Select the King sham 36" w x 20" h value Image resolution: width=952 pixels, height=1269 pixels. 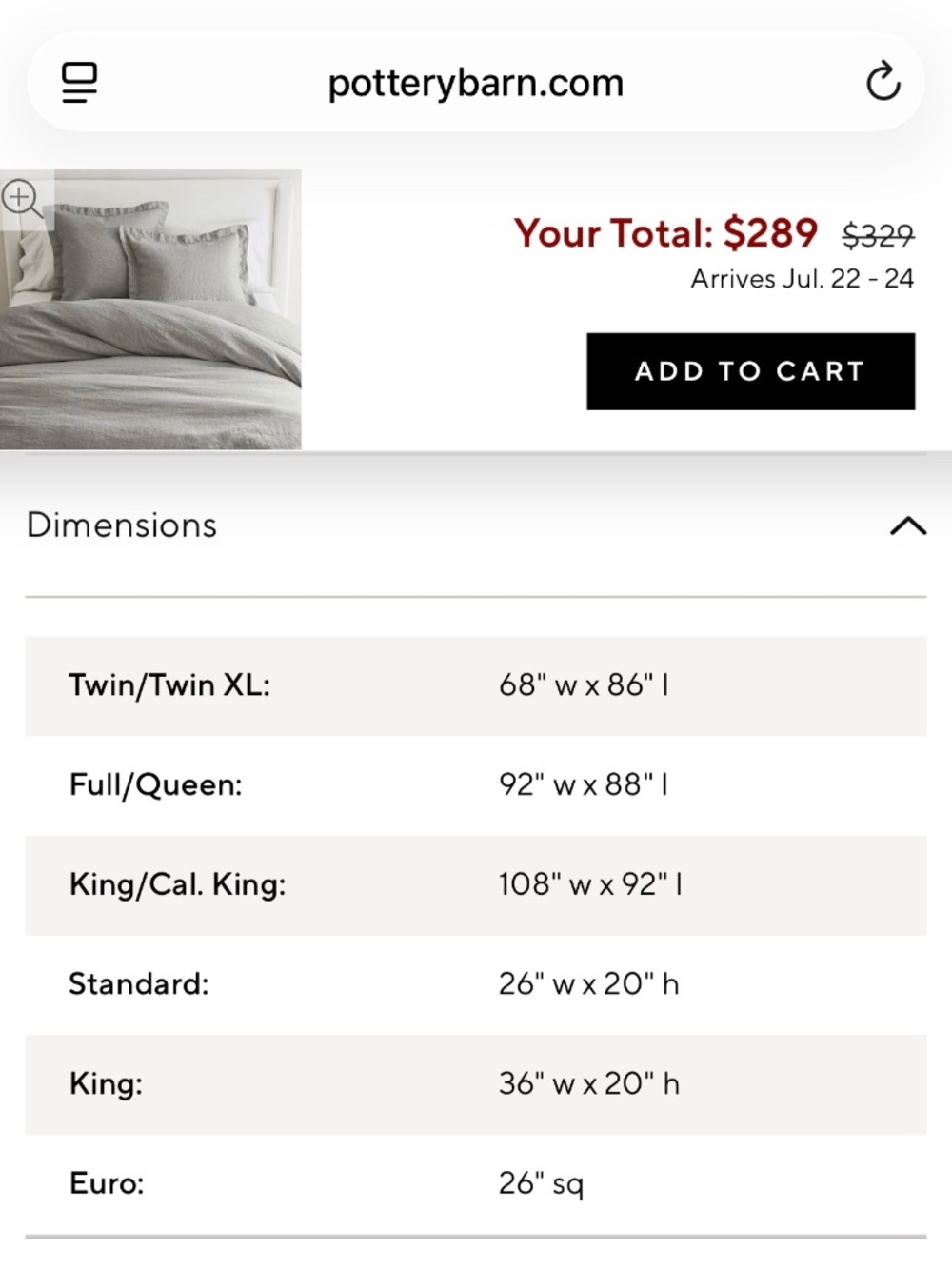588,1083
